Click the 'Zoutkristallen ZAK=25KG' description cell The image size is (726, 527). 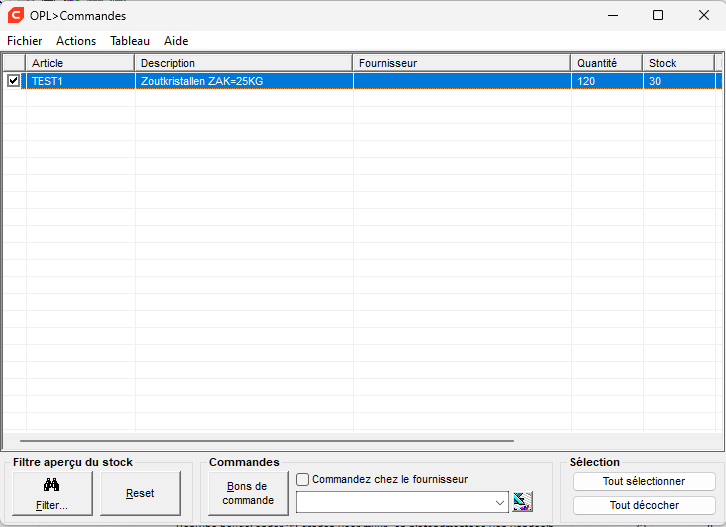click(x=244, y=81)
